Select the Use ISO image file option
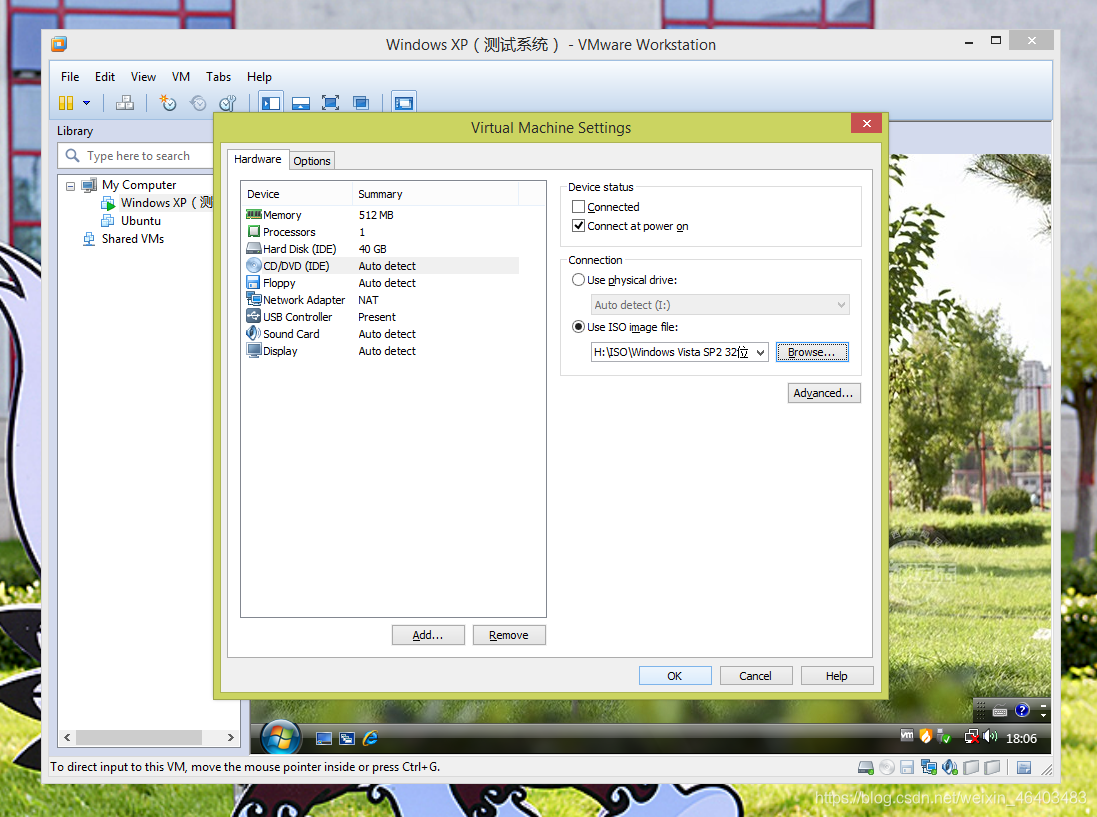Image resolution: width=1097 pixels, height=817 pixels. [579, 327]
